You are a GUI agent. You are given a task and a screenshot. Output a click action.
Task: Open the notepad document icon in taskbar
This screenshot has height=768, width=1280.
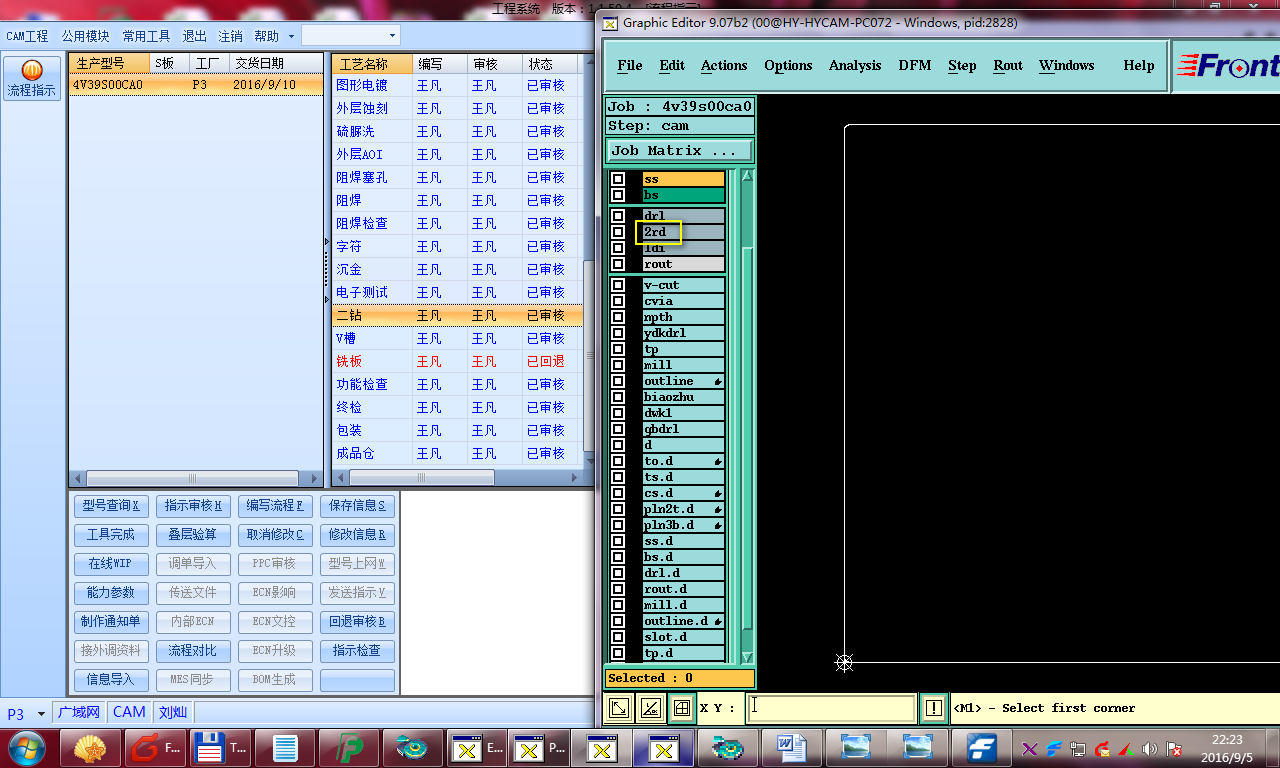click(284, 748)
